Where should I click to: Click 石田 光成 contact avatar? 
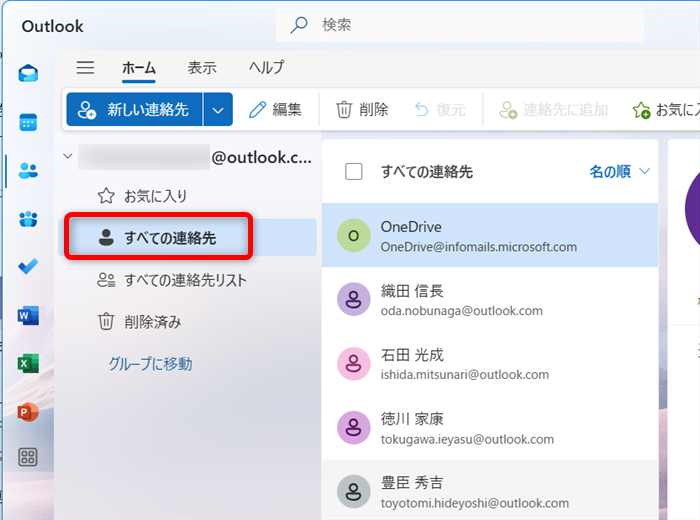pyautogui.click(x=354, y=364)
